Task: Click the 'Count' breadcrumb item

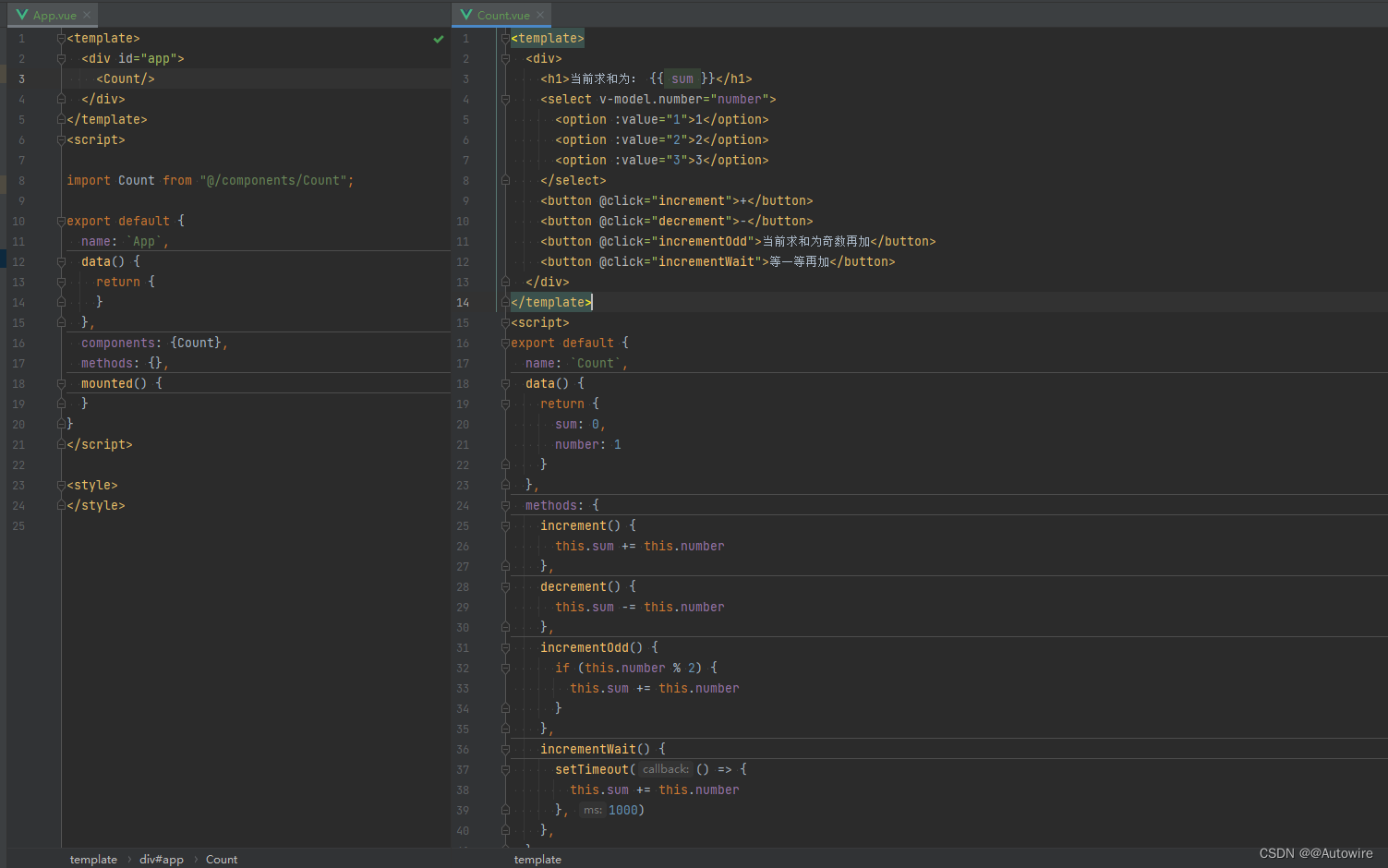Action: tap(222, 859)
